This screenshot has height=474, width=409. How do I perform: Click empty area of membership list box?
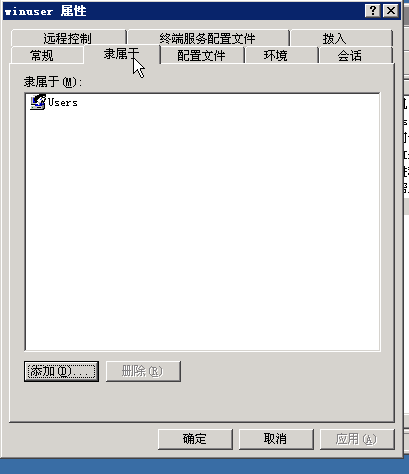pyautogui.click(x=202, y=233)
